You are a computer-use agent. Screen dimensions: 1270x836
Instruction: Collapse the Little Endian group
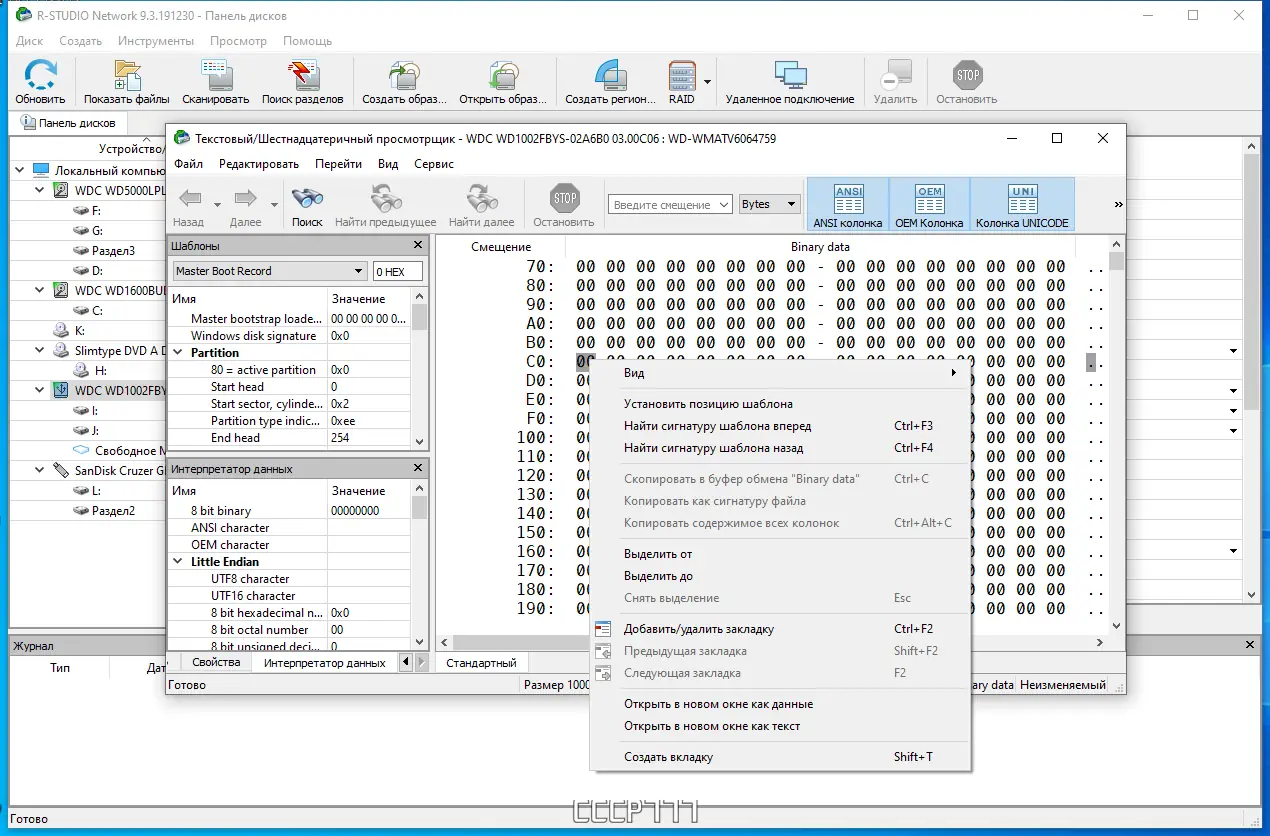pos(178,562)
